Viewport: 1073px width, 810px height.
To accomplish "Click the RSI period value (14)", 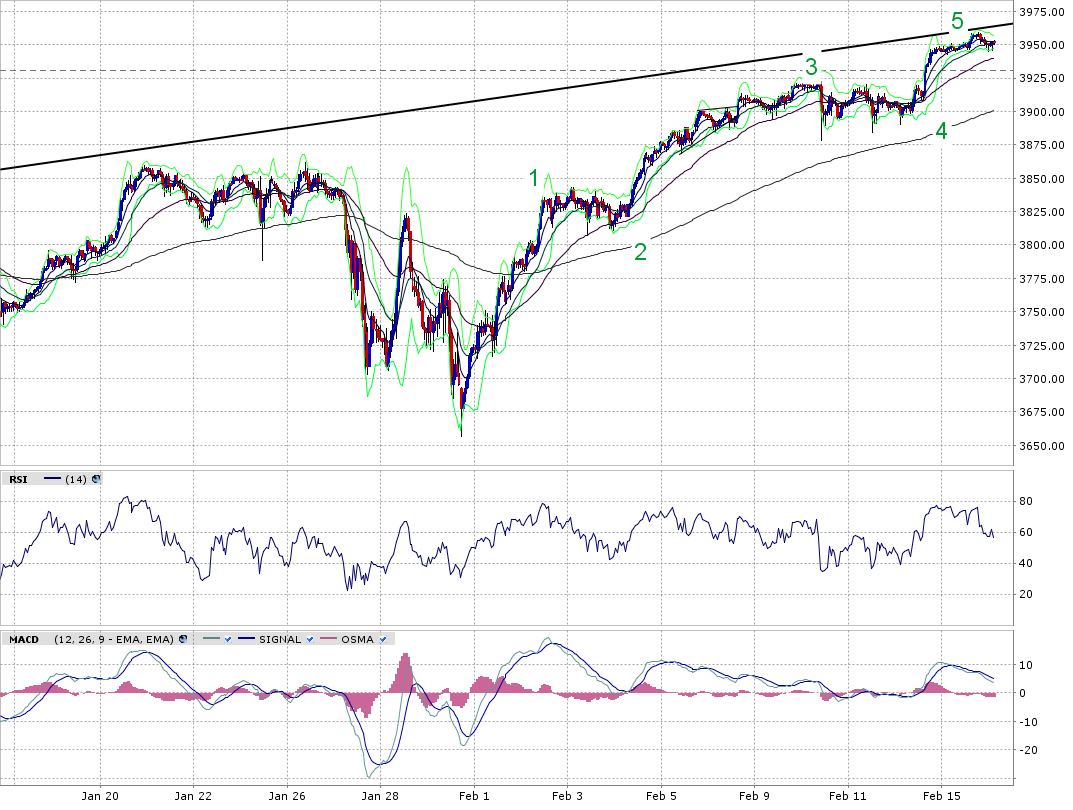I will (76, 480).
